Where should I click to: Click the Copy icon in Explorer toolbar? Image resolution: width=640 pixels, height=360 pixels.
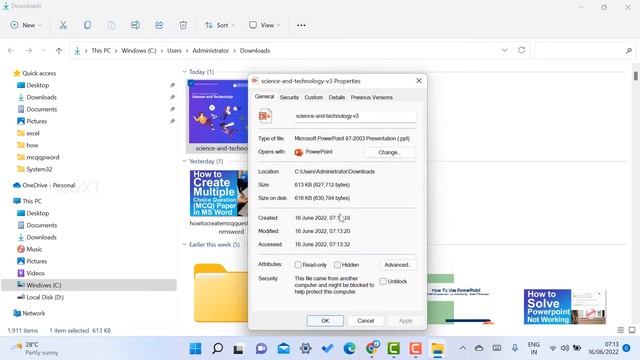click(x=87, y=25)
